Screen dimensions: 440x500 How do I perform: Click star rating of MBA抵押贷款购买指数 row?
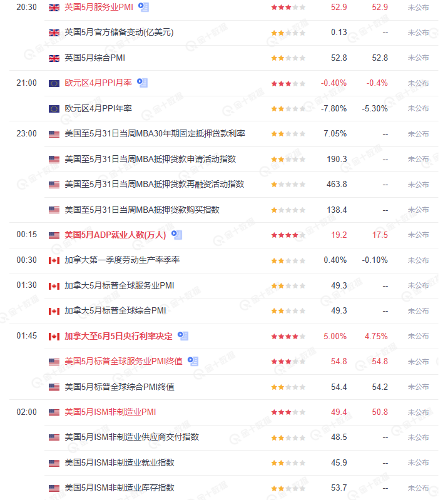[288, 210]
